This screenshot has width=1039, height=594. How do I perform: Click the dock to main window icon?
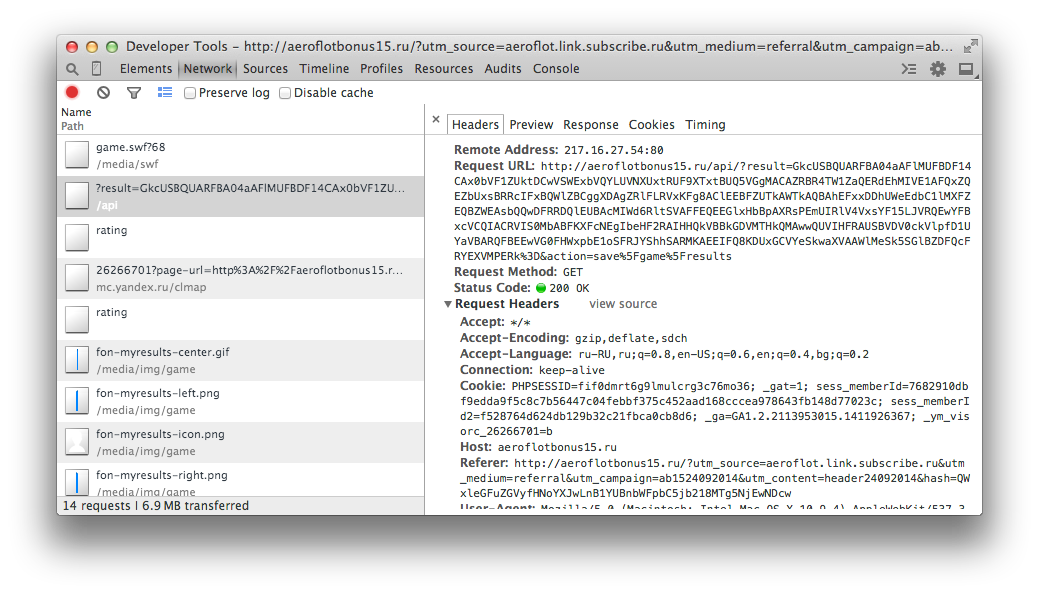click(x=967, y=69)
